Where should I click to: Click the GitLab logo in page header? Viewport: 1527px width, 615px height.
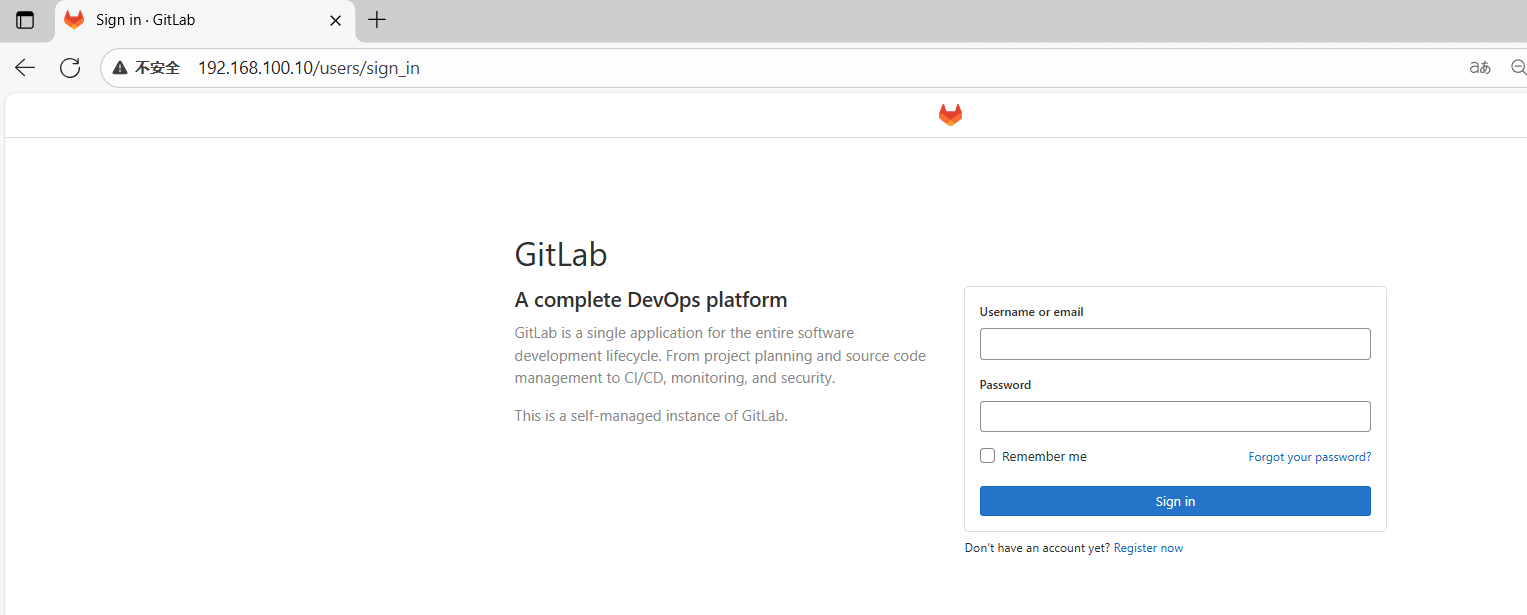pos(950,115)
